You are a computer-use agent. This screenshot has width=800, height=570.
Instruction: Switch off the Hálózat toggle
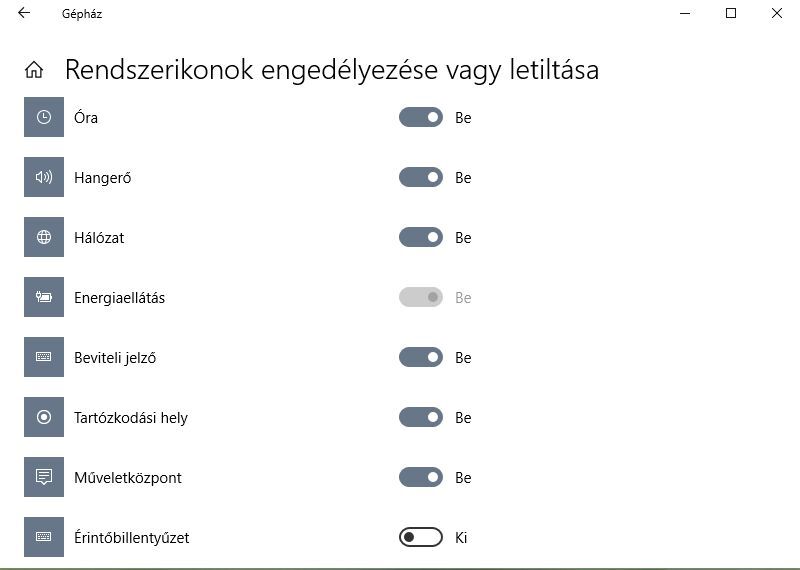421,238
